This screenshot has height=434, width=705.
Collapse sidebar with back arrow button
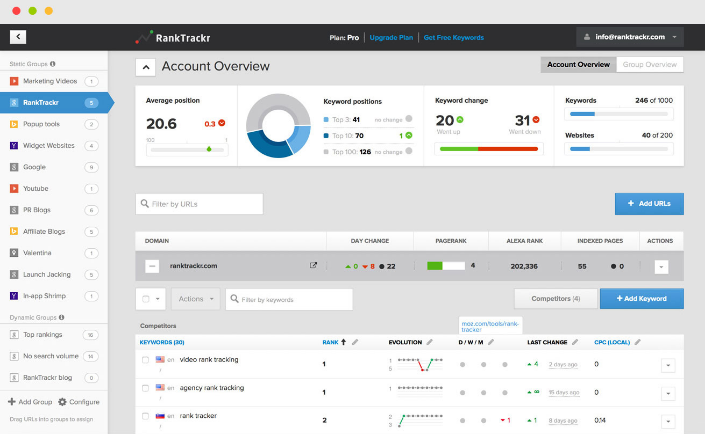pyautogui.click(x=18, y=37)
